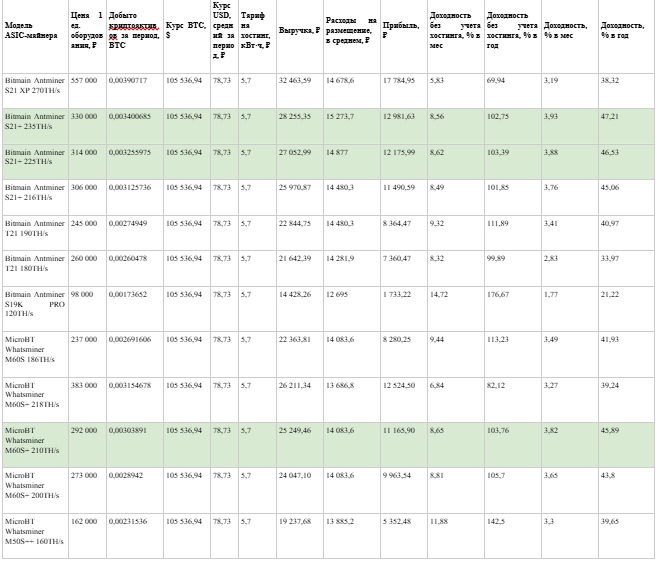The width and height of the screenshot is (659, 563).
Task: Select revenue cell '25 249,46'
Action: pos(300,445)
